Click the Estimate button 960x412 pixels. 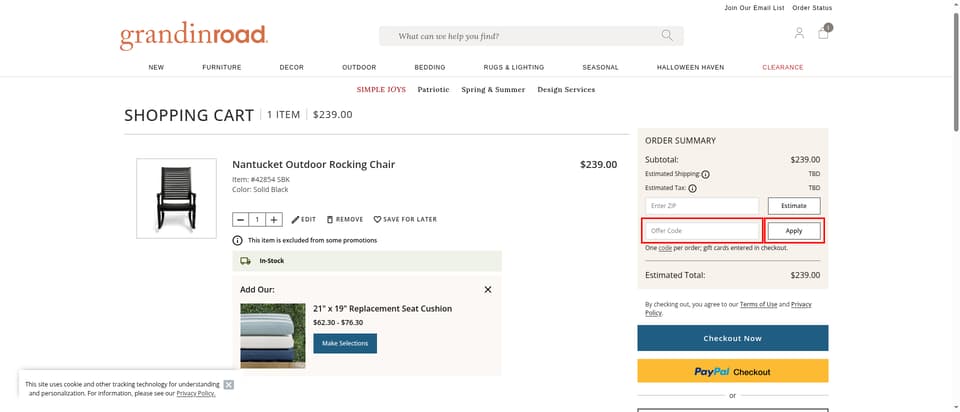[x=794, y=206]
